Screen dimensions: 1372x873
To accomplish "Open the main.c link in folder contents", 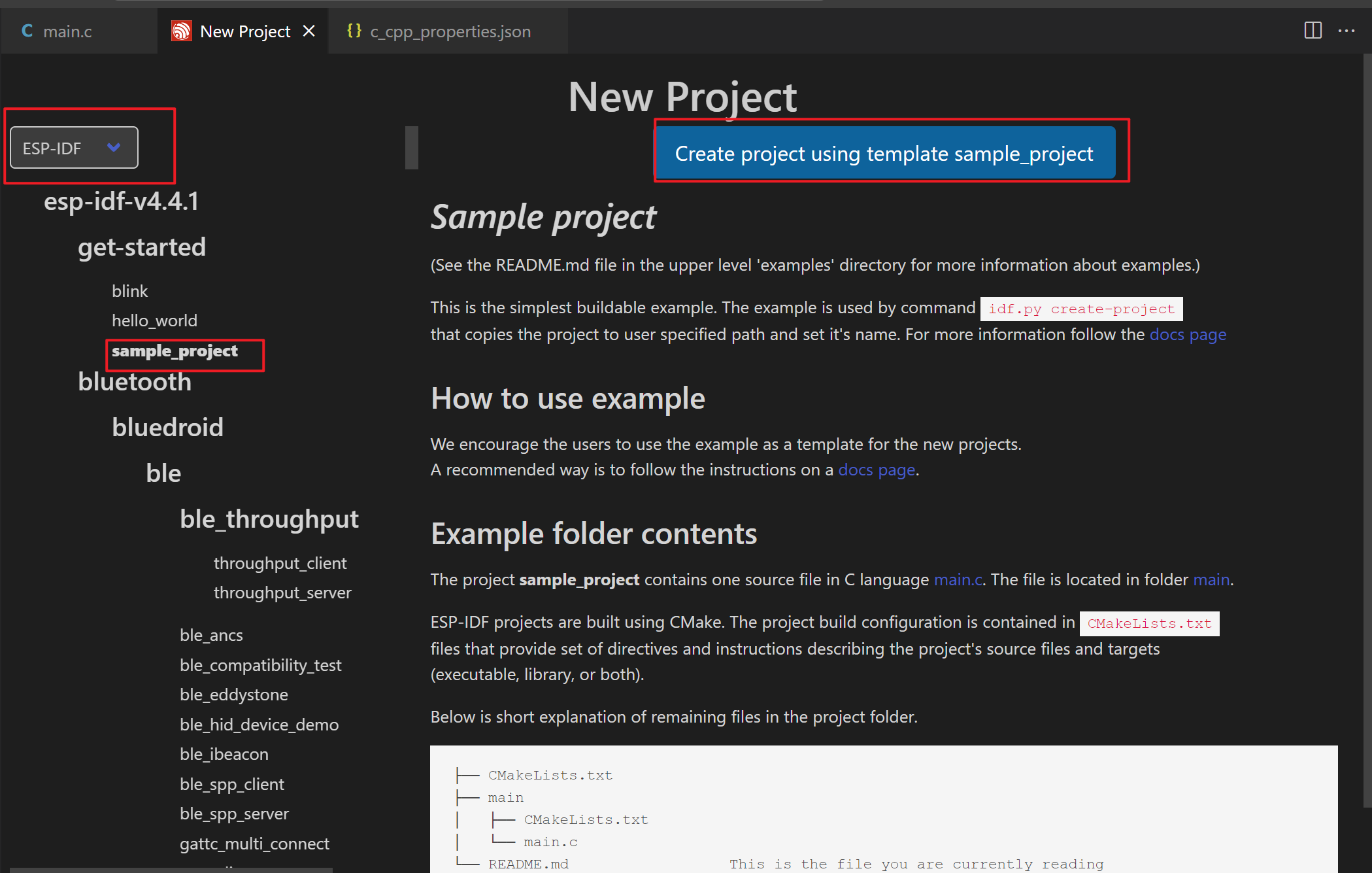I will coord(958,580).
